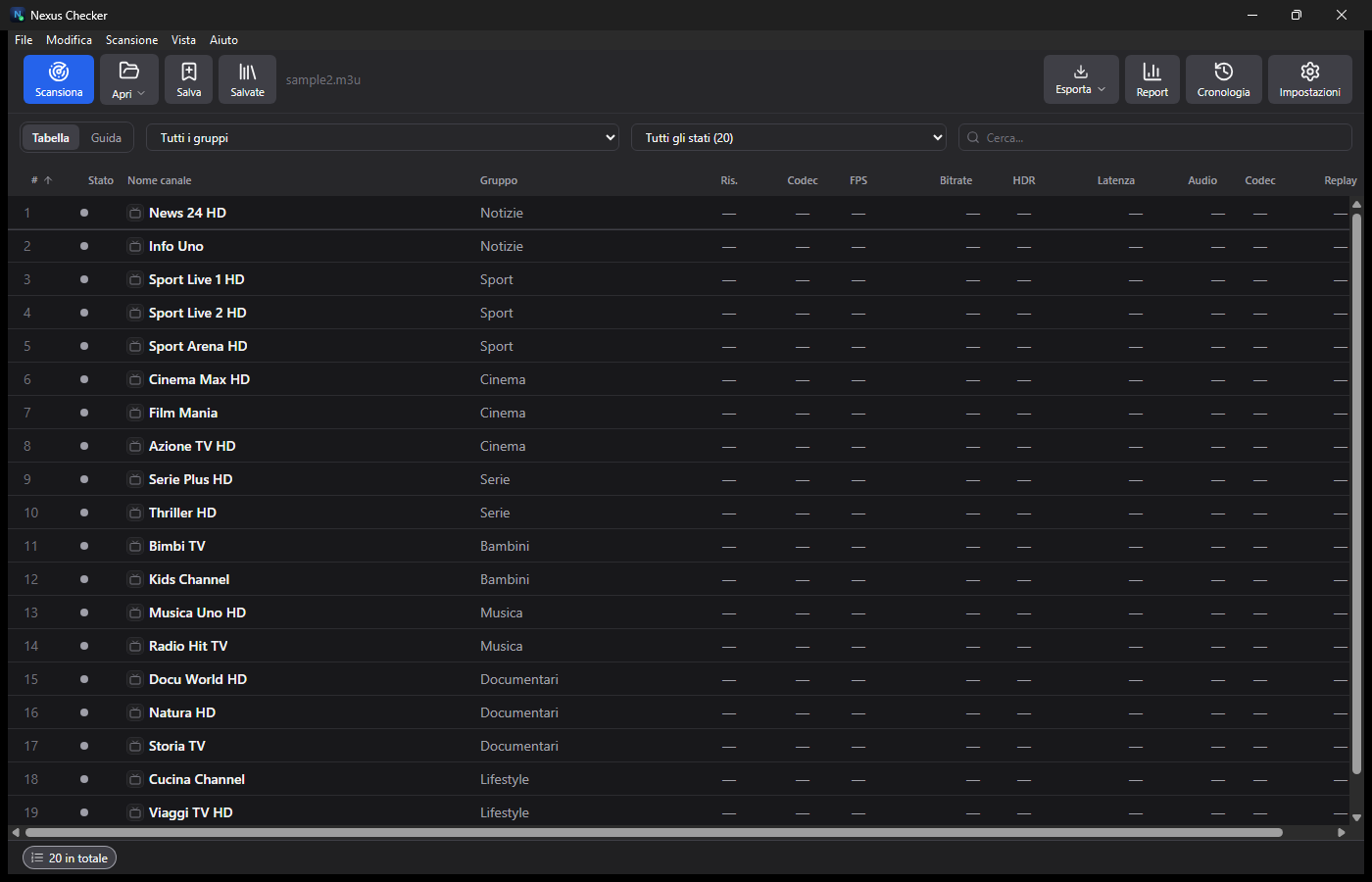Sort by Nome canale column header
The width and height of the screenshot is (1372, 882).
coord(160,180)
